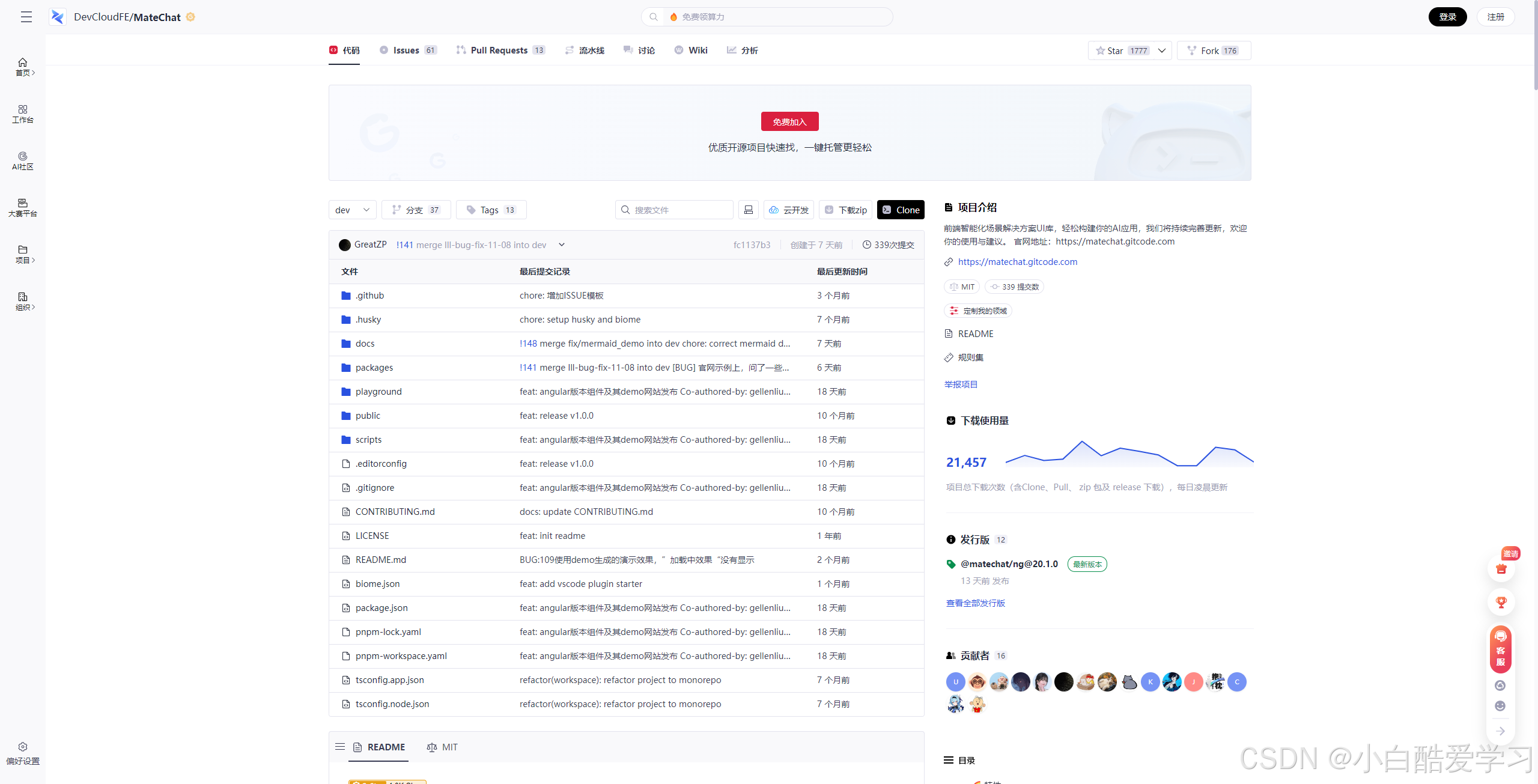Click the gift 邀请 icon
This screenshot has height=784, width=1538.
pos(1501,568)
